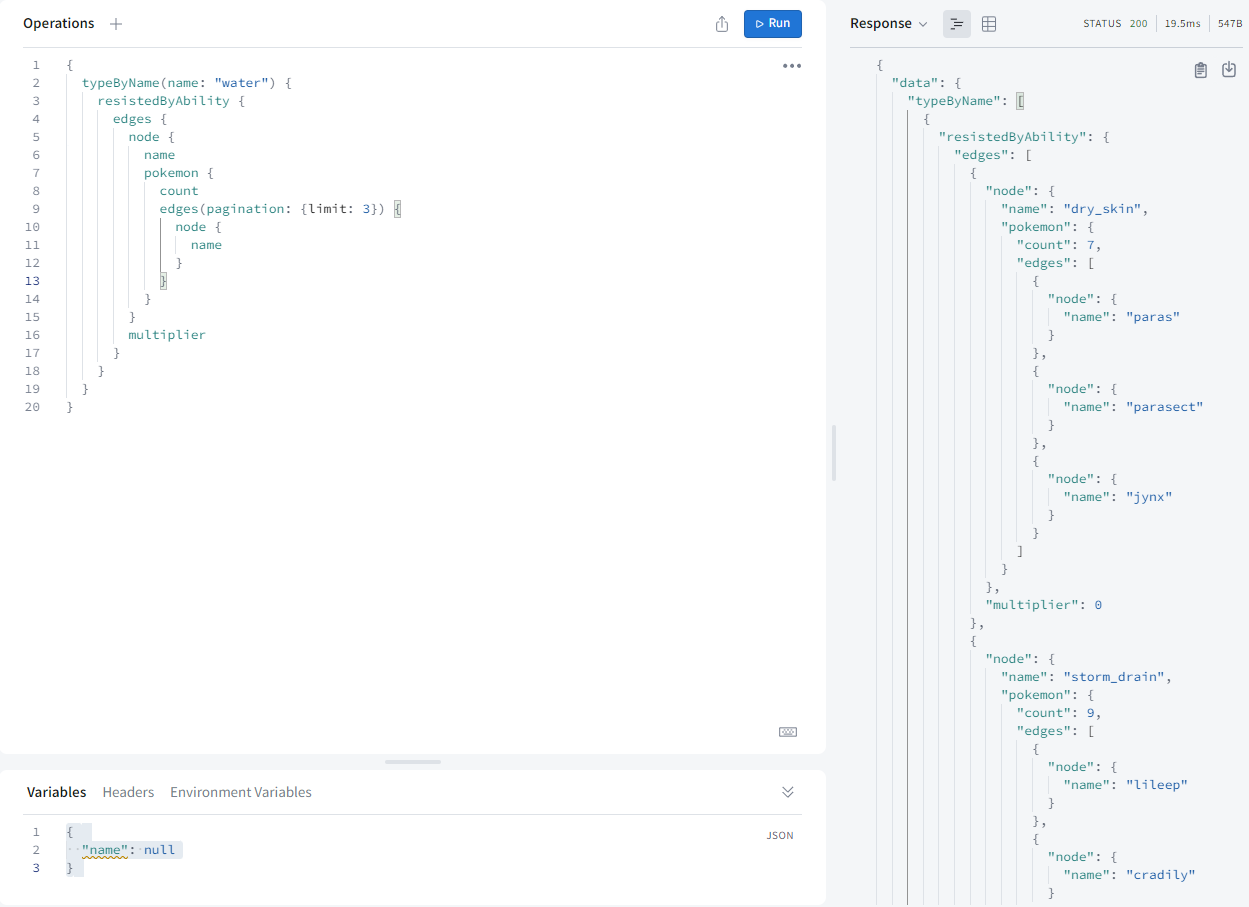Add a new operation tab with plus icon

pos(116,24)
